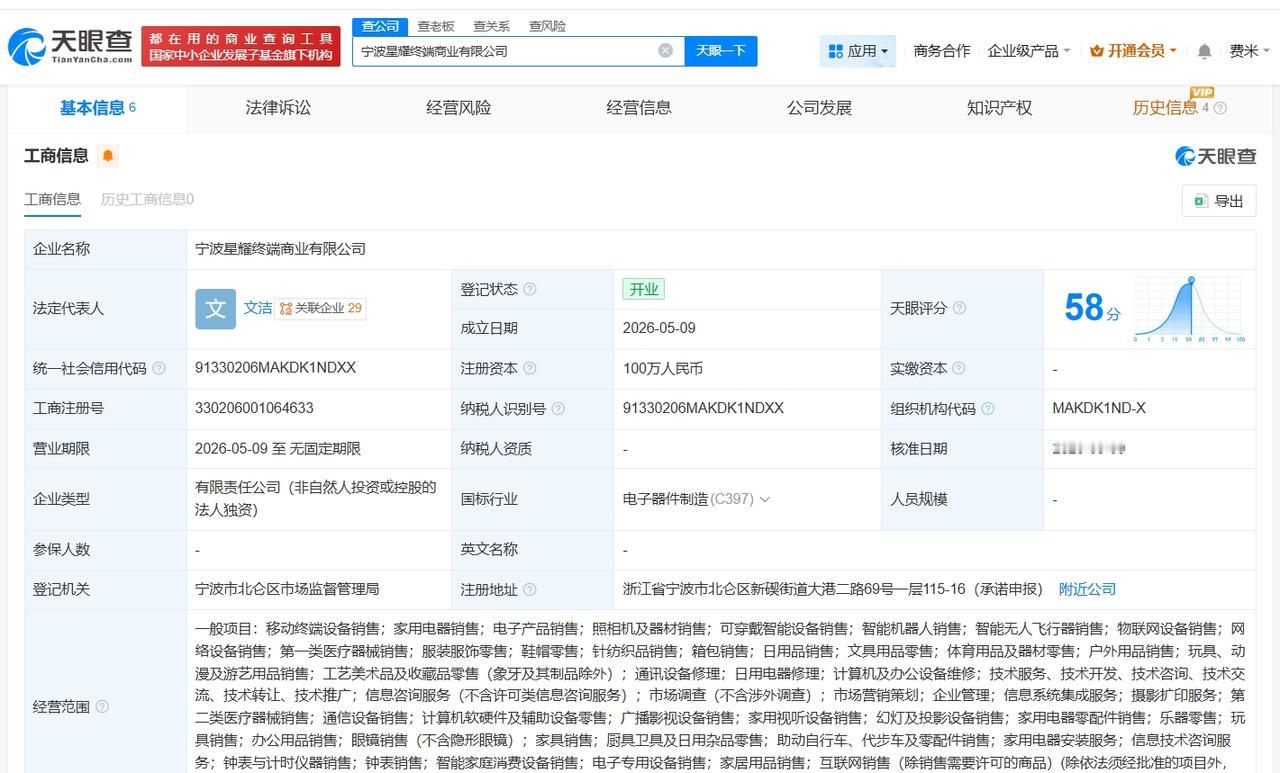The height and width of the screenshot is (773, 1280).
Task: Switch to the 查关系 search tab
Action: [491, 26]
